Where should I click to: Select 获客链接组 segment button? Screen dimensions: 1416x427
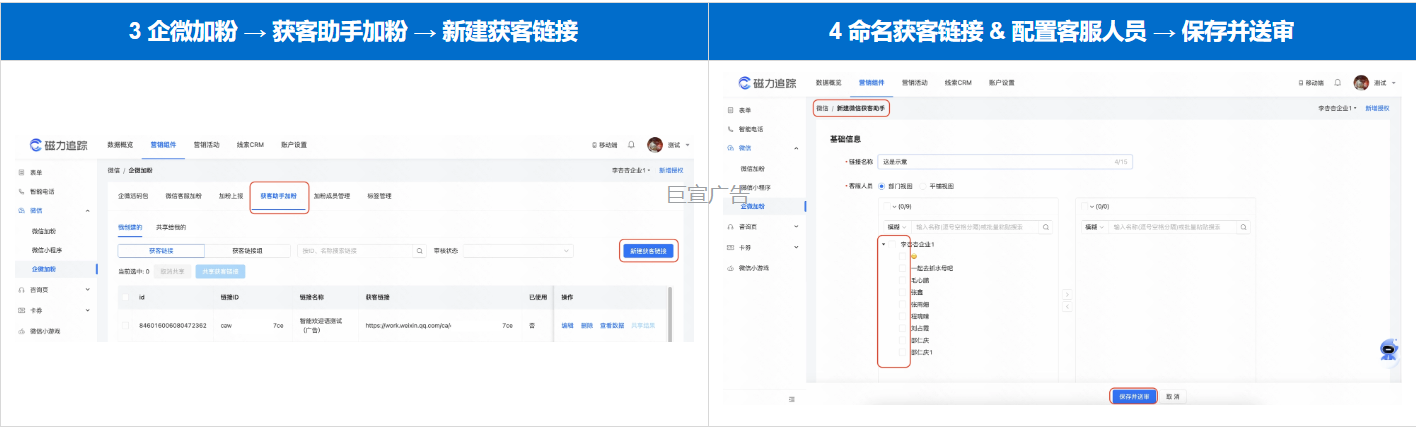tap(247, 251)
